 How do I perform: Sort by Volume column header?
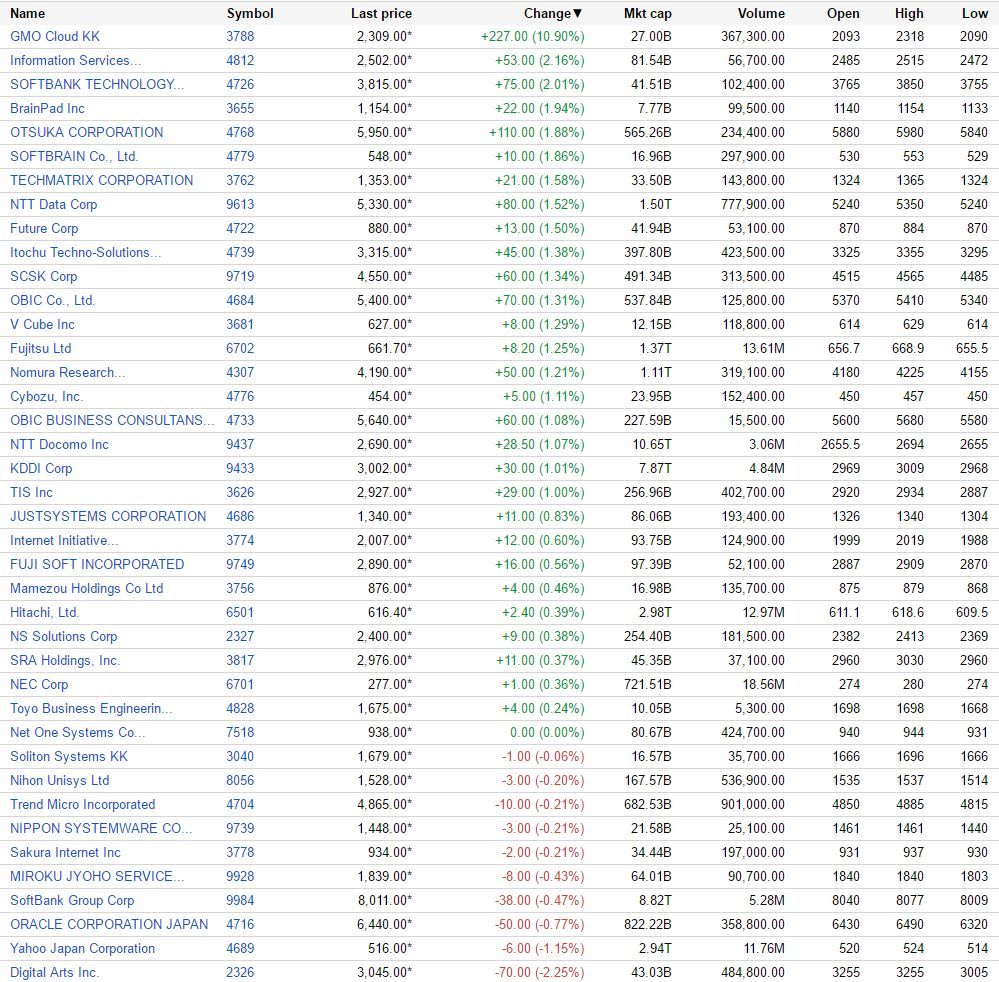click(761, 13)
